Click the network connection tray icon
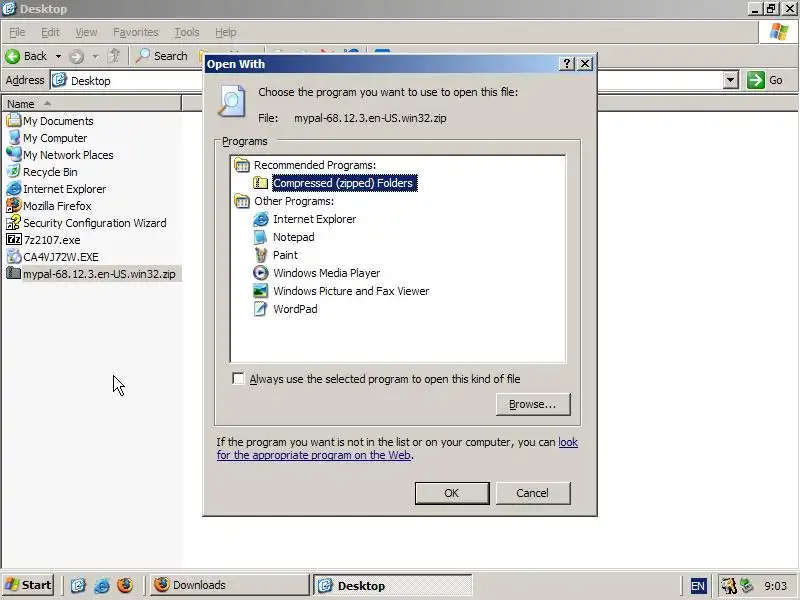Image resolution: width=800 pixels, height=600 pixels. point(746,585)
